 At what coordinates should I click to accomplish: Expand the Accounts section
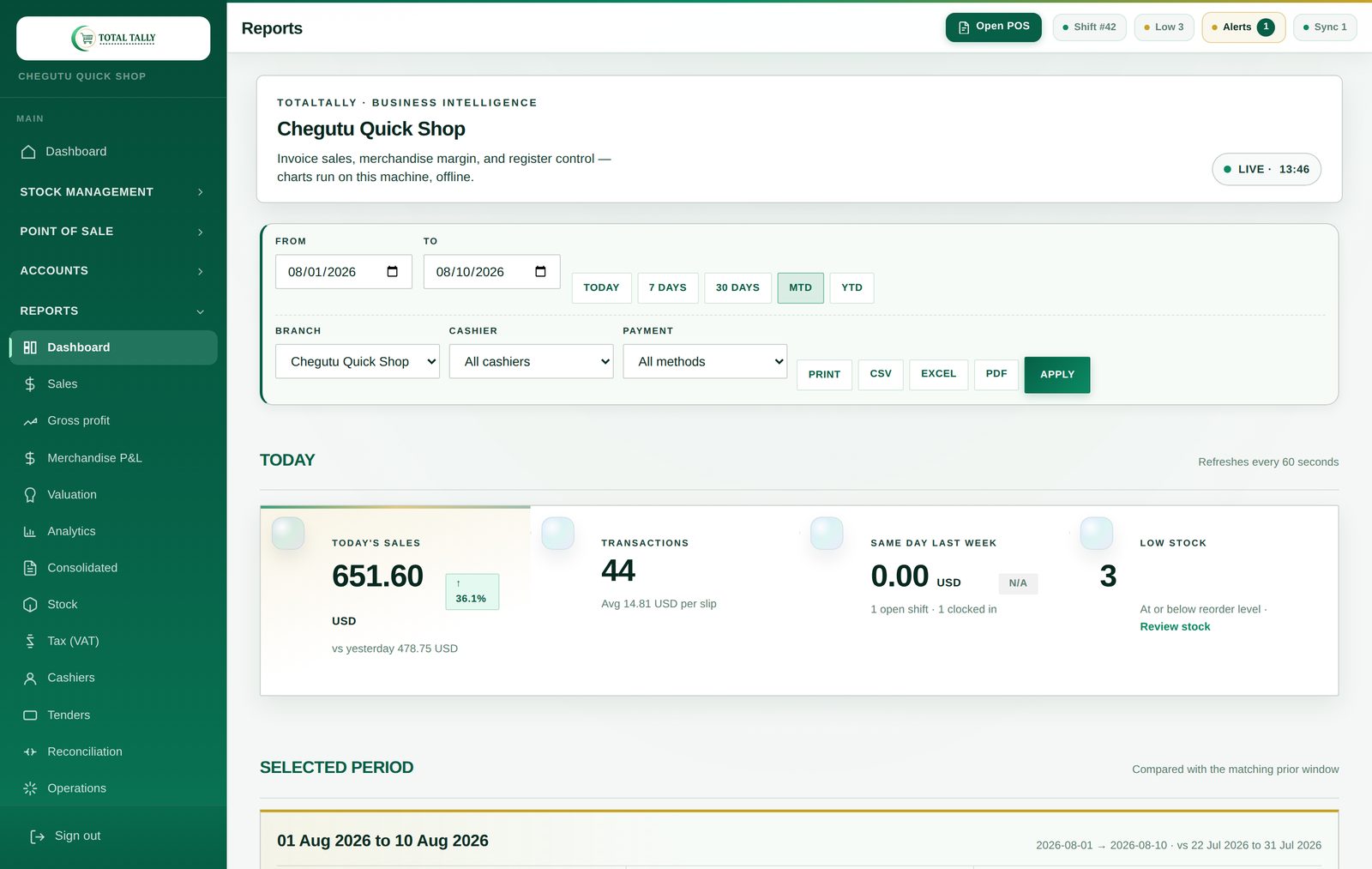(113, 271)
